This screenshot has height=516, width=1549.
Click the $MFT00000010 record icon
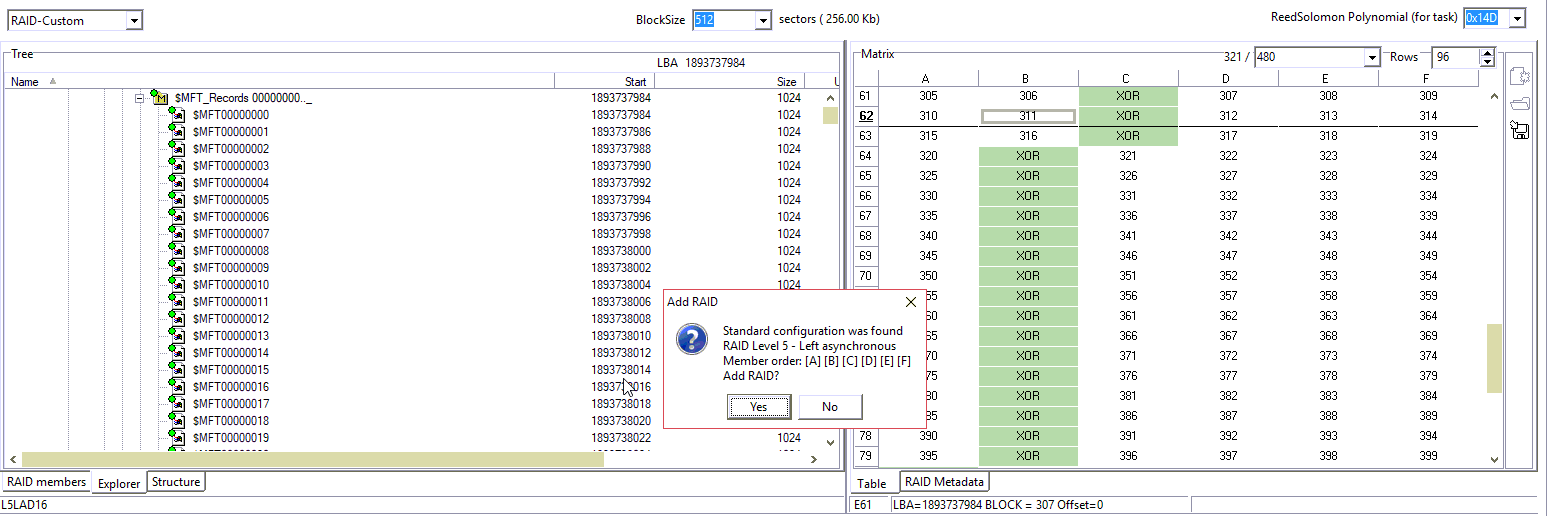coord(178,285)
